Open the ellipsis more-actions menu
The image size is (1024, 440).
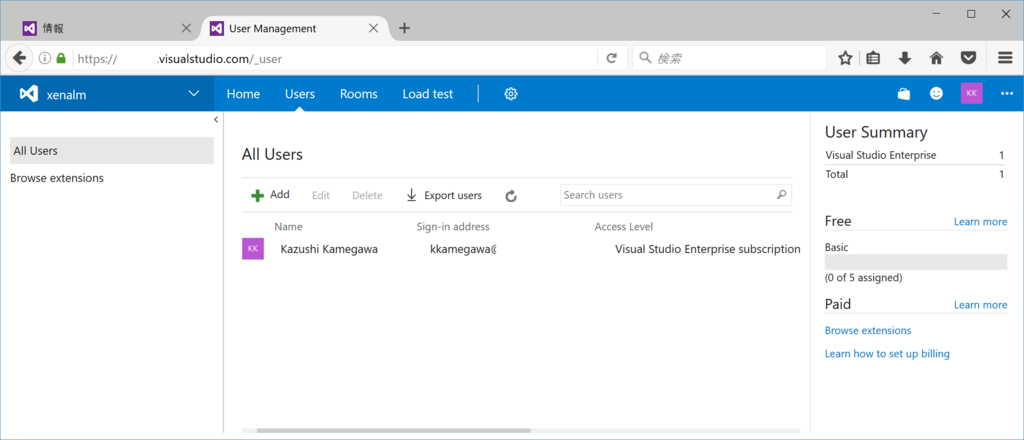pos(1007,94)
